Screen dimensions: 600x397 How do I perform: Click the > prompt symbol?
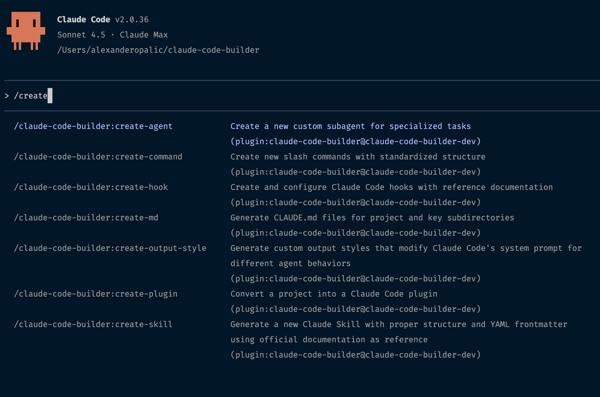click(7, 96)
